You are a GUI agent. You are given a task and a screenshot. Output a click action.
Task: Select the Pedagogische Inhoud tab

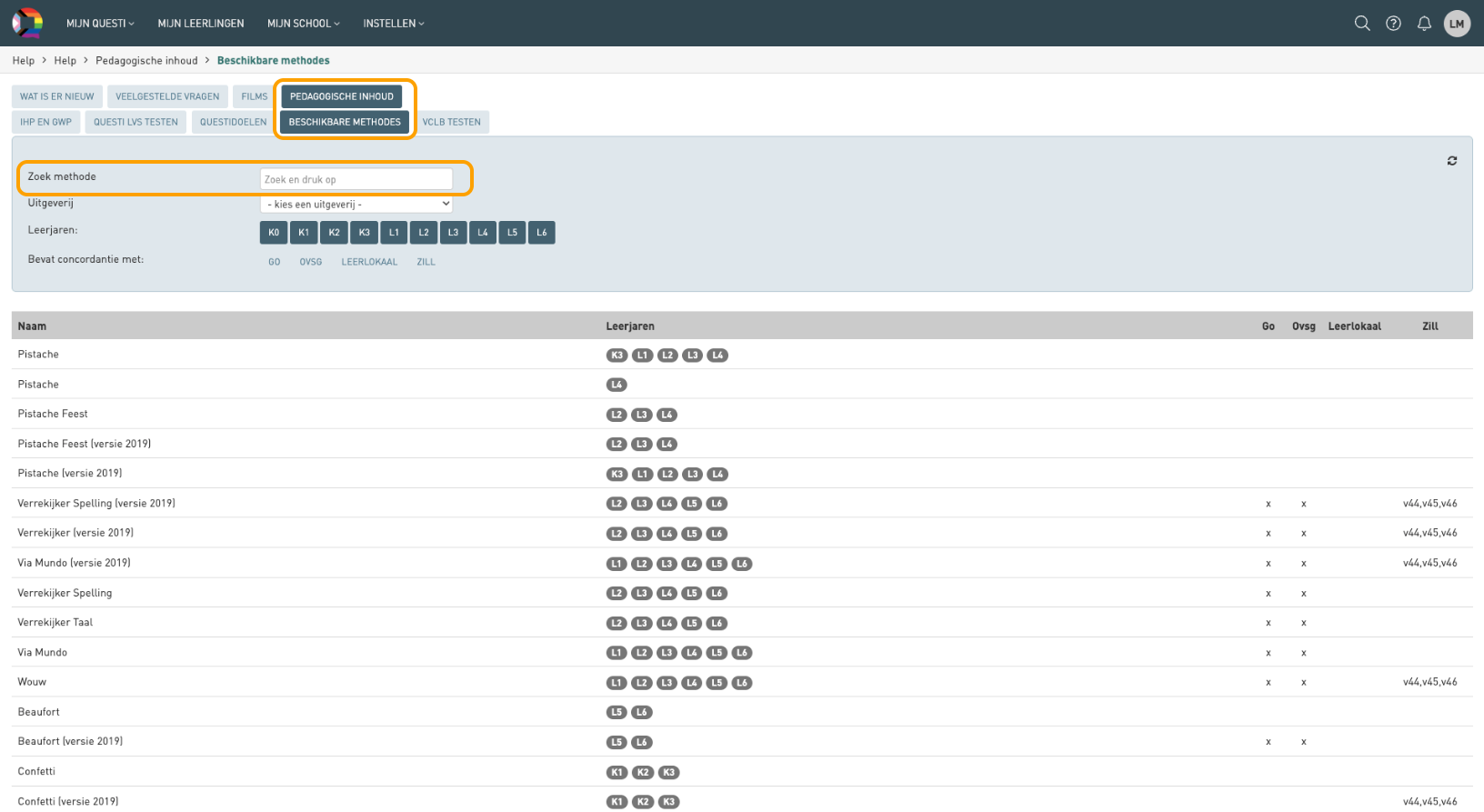tap(342, 96)
